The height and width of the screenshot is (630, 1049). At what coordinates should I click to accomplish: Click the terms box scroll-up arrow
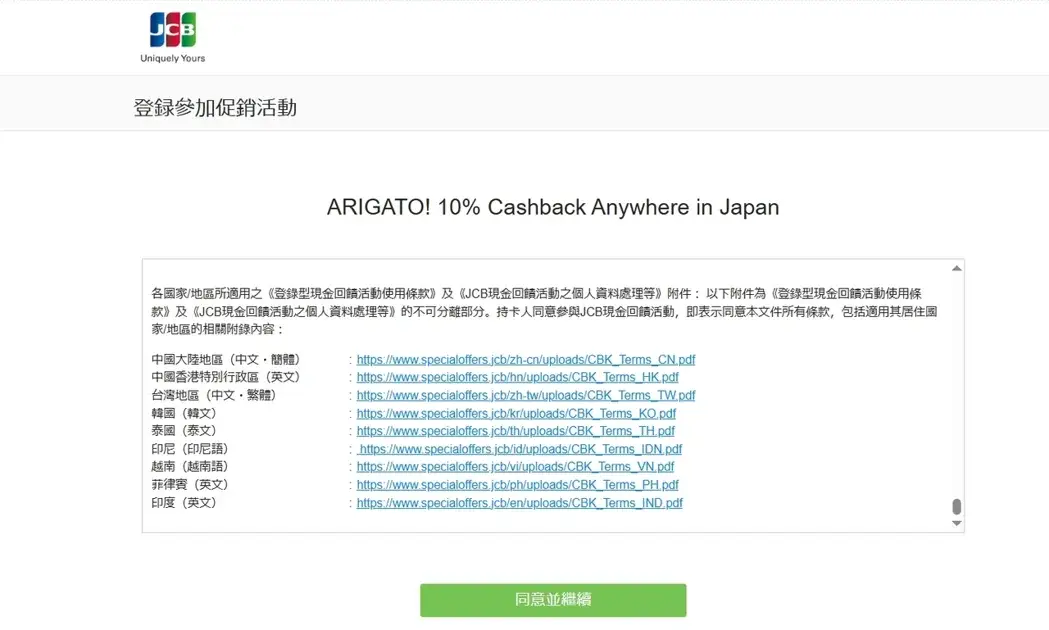coord(956,269)
